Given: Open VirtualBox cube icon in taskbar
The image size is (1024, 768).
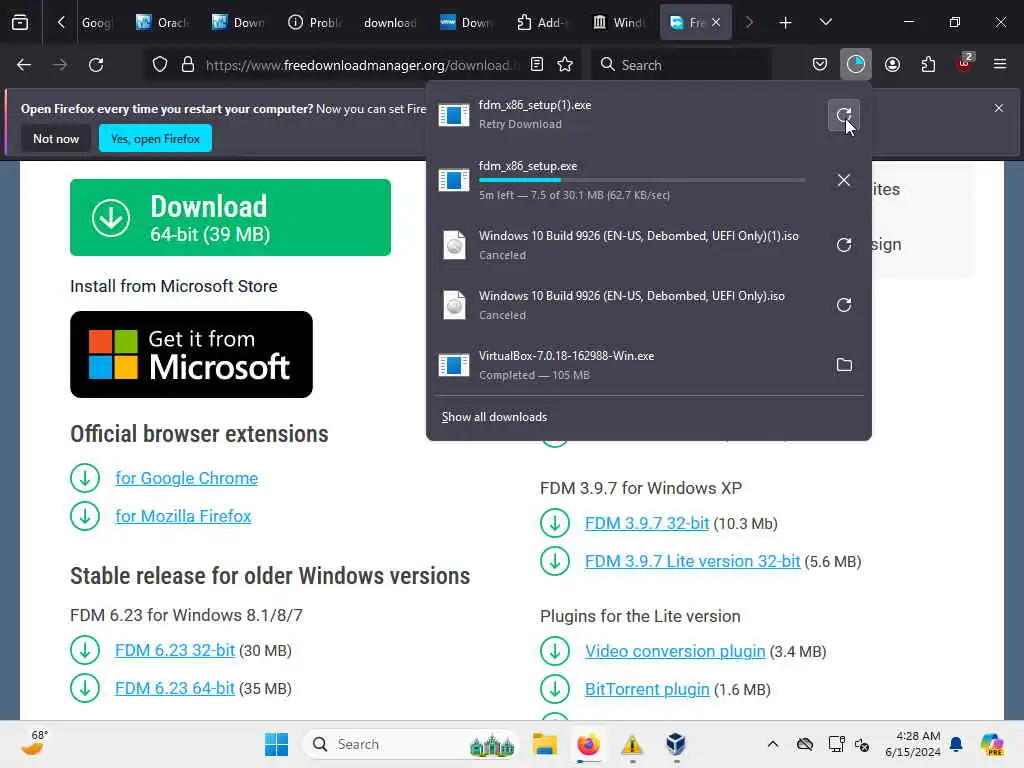Looking at the screenshot, I should point(676,744).
